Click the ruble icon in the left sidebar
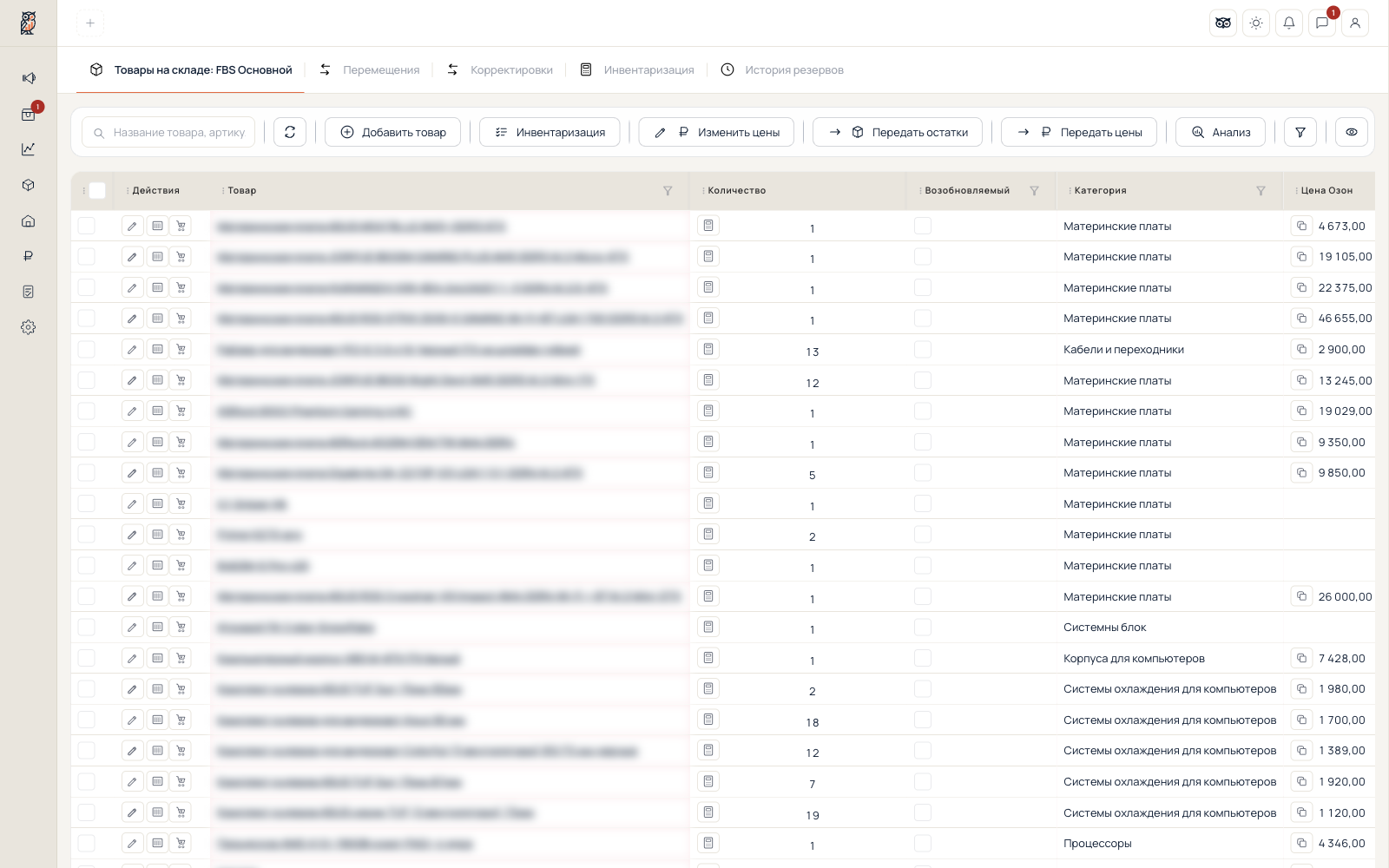This screenshot has height=868, width=1389. tap(29, 256)
